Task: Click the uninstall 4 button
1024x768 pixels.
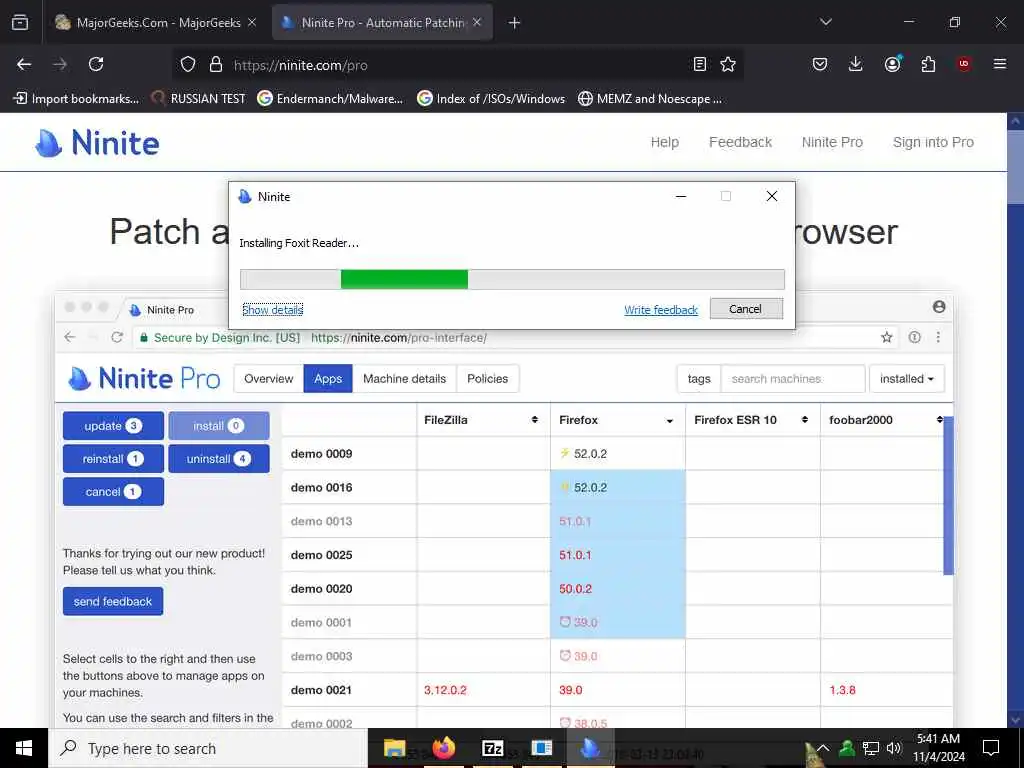Action: [x=219, y=459]
